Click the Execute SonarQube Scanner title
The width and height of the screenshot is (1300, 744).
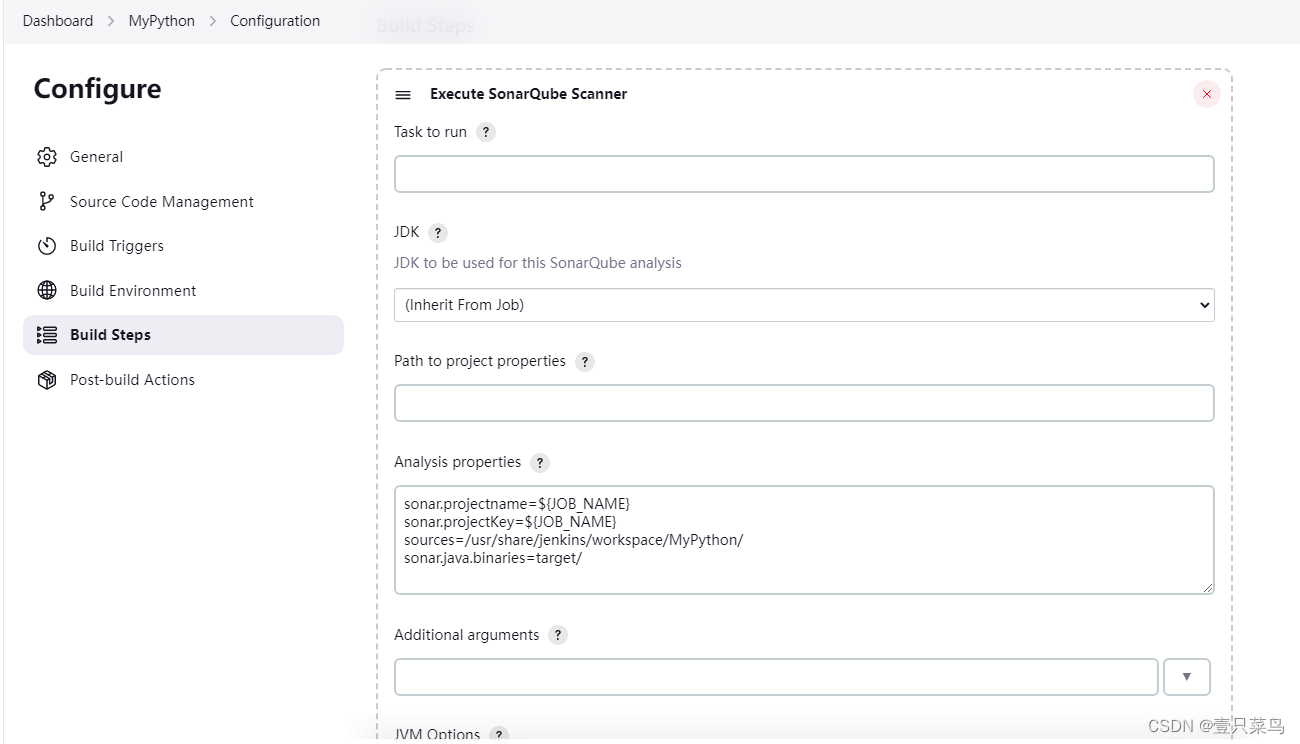click(x=529, y=94)
